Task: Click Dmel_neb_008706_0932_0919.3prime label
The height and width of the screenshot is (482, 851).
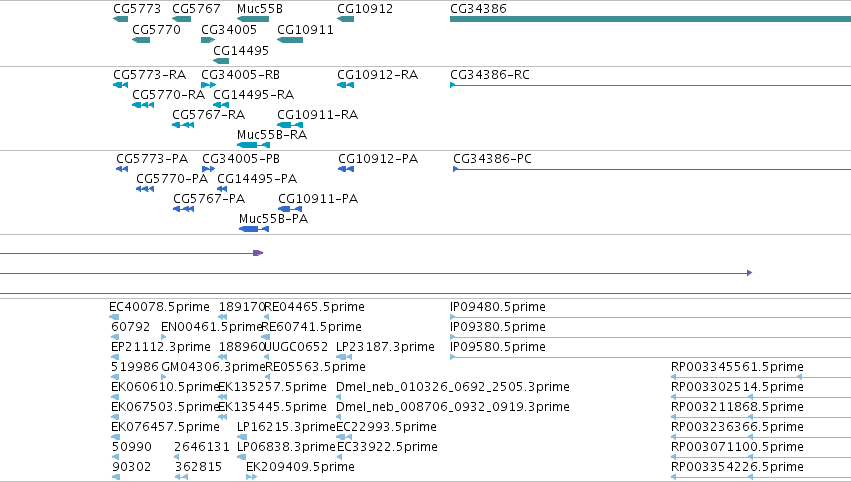Action: click(x=453, y=407)
